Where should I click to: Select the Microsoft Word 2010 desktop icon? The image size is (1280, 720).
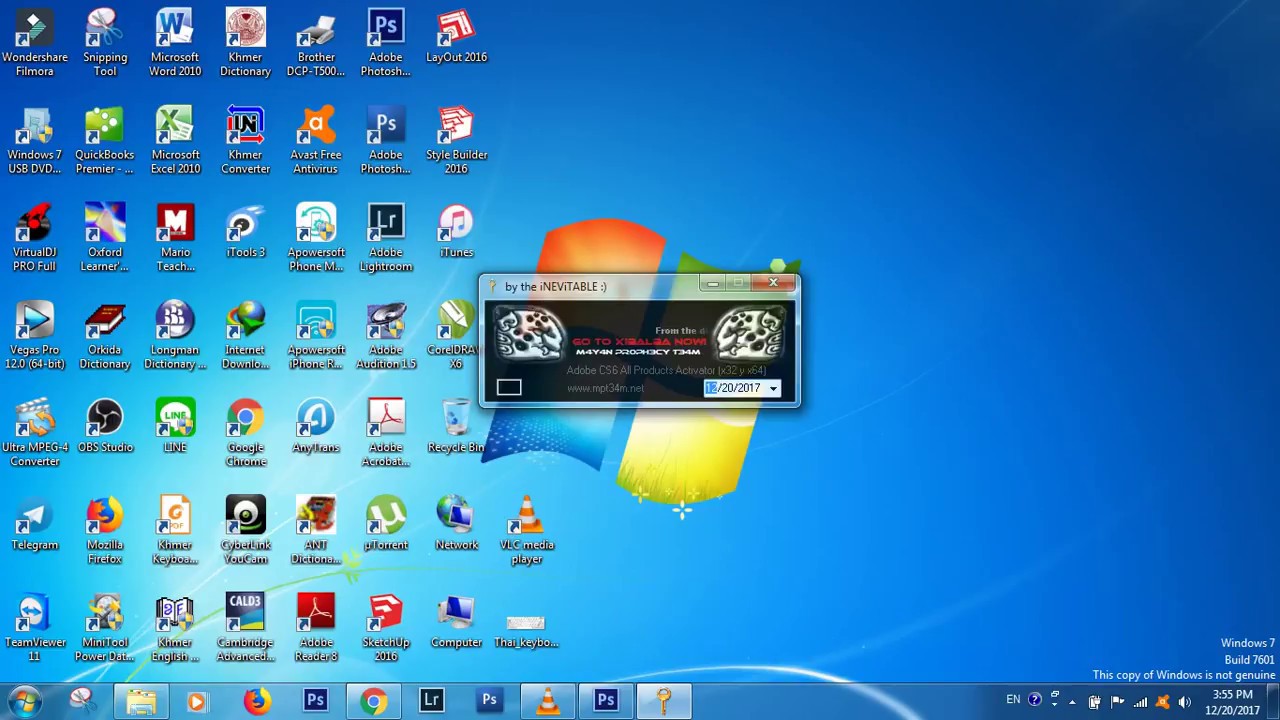coord(175,43)
